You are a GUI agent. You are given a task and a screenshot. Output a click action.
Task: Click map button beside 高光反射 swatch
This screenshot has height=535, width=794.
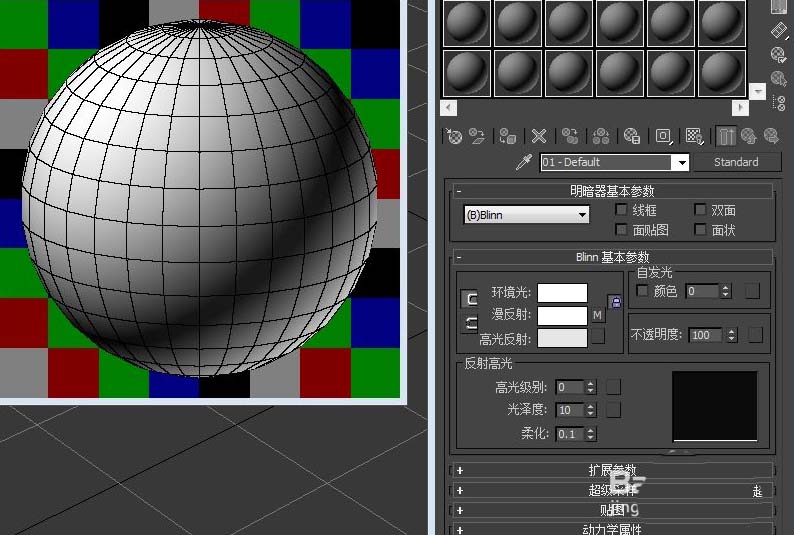coord(598,336)
